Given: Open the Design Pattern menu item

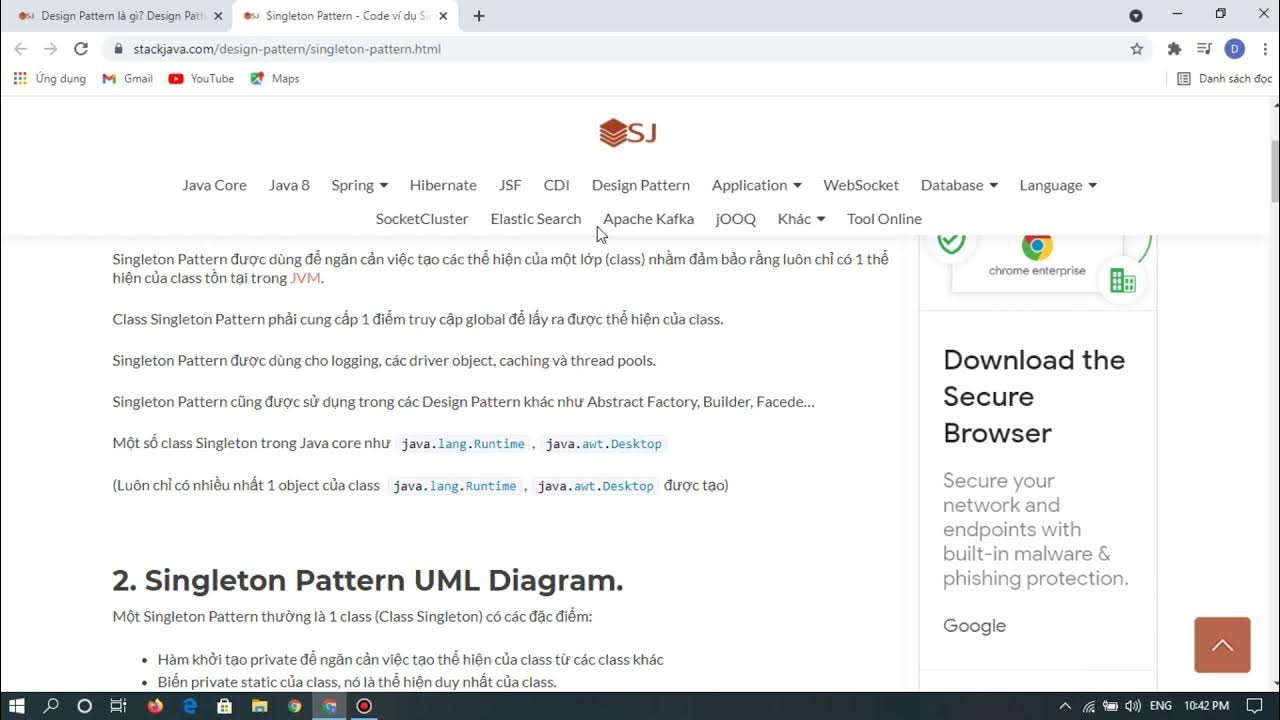Looking at the screenshot, I should point(641,185).
